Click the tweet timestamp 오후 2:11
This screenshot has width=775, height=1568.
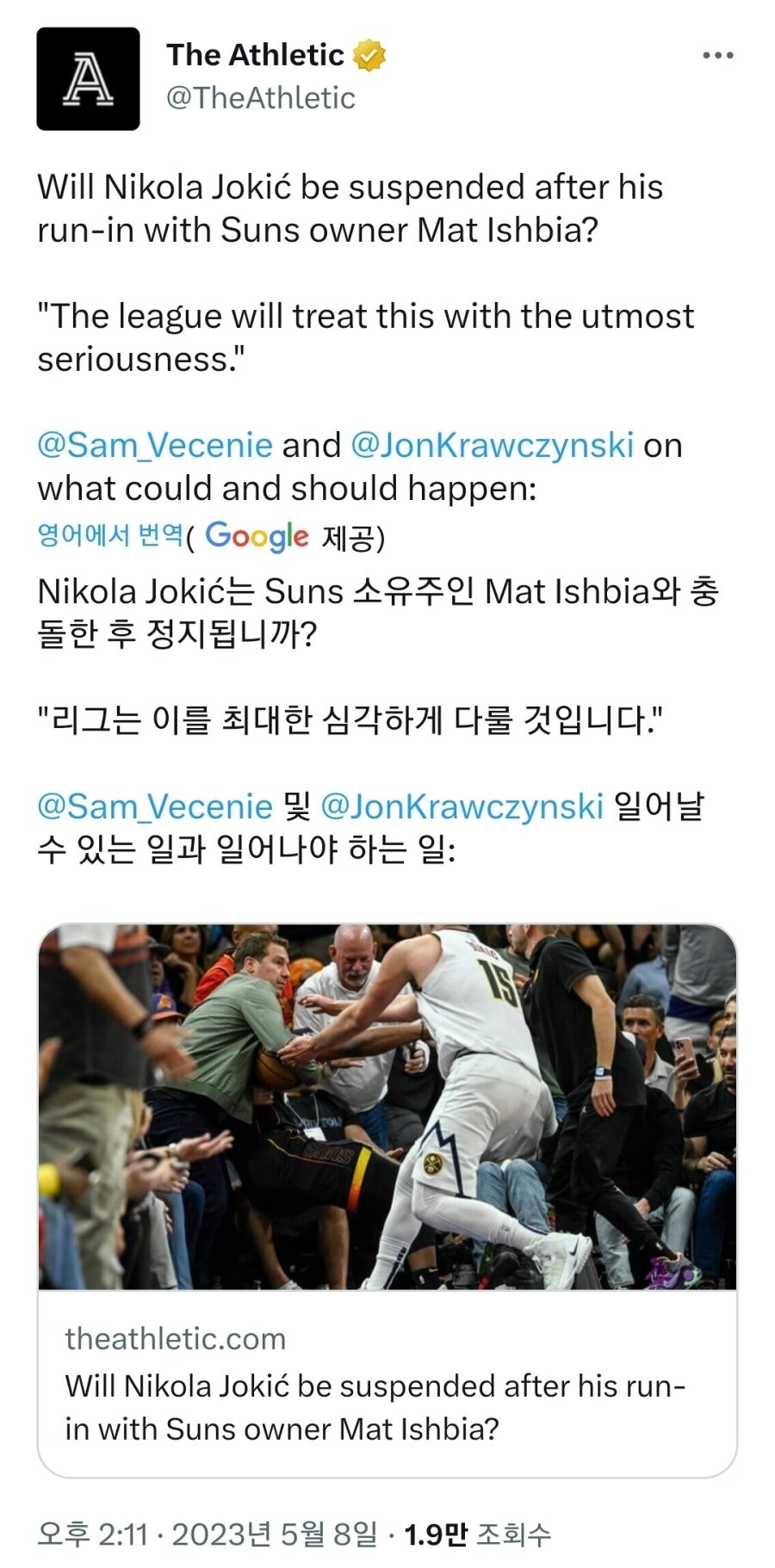click(x=93, y=1534)
